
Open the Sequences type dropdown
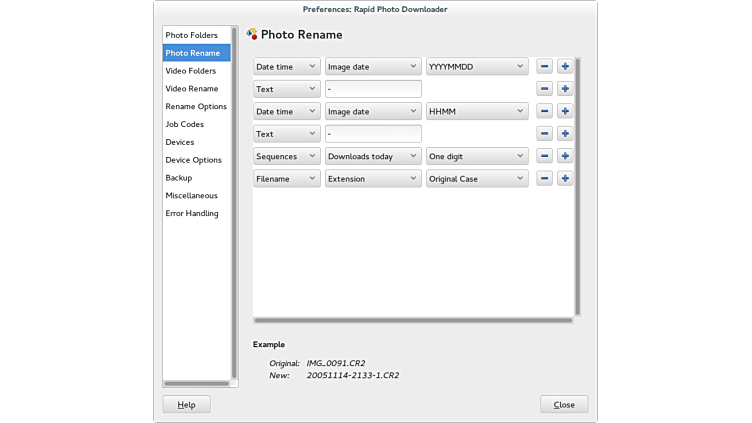click(286, 156)
